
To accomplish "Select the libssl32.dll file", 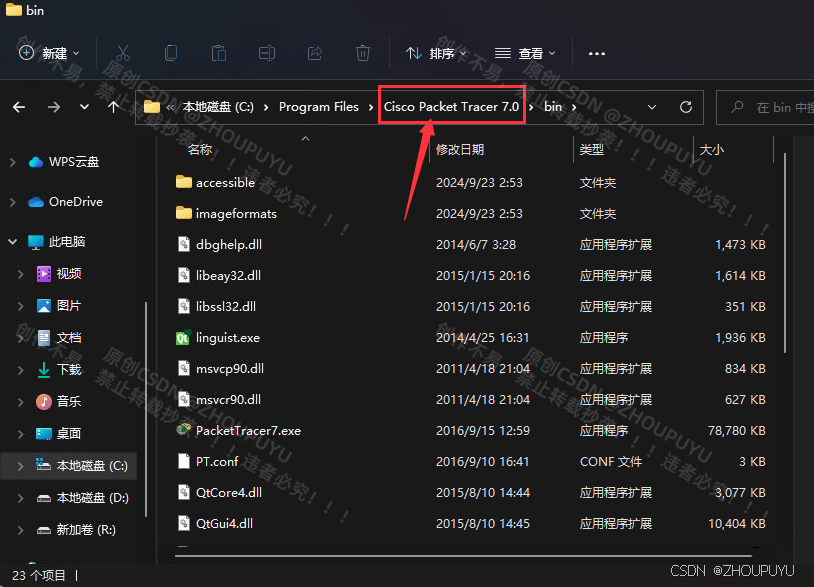I will coord(226,307).
